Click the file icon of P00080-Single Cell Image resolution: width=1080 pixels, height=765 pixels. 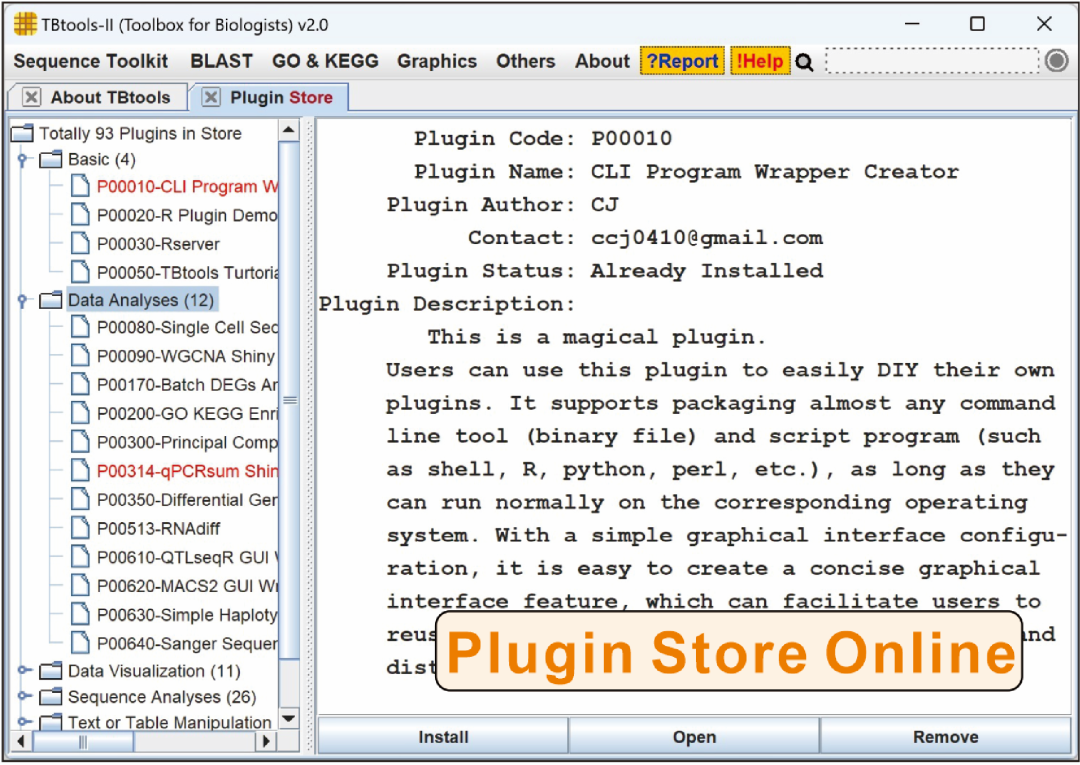[81, 327]
